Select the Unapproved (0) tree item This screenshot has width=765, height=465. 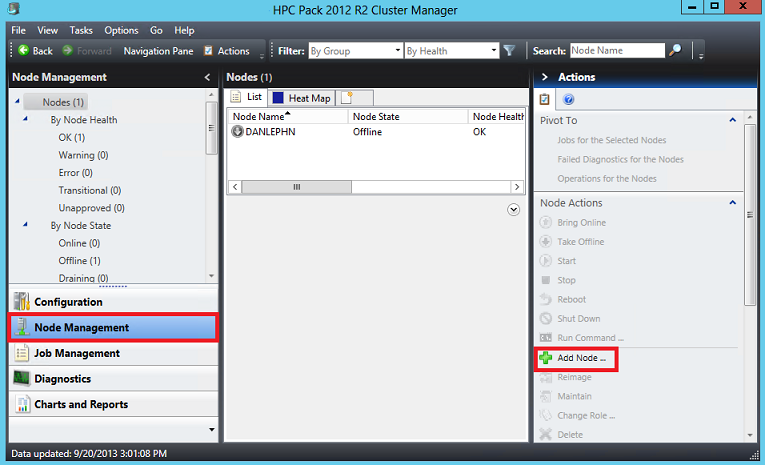click(92, 208)
